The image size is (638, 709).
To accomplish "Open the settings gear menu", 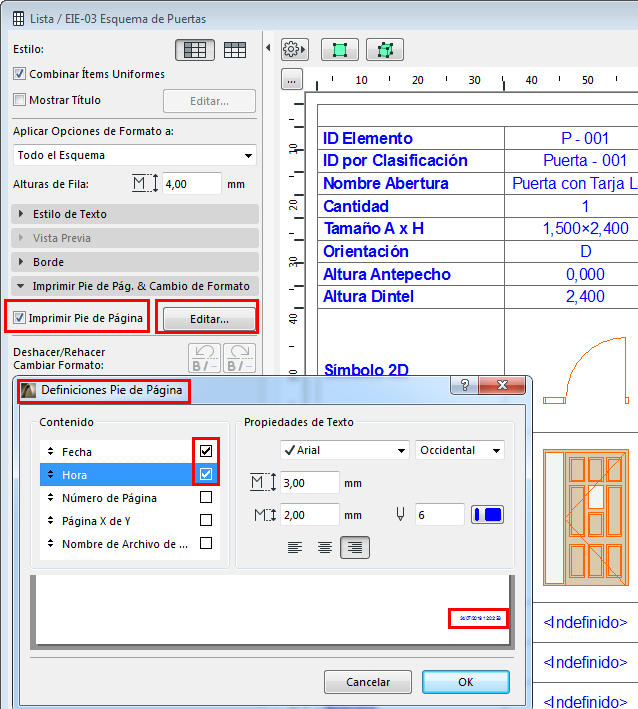I will tap(294, 49).
